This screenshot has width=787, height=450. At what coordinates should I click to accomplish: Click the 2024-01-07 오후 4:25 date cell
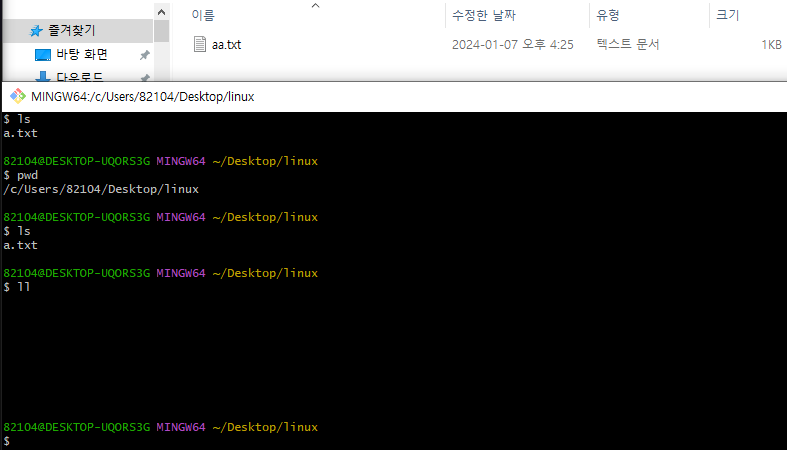point(512,45)
